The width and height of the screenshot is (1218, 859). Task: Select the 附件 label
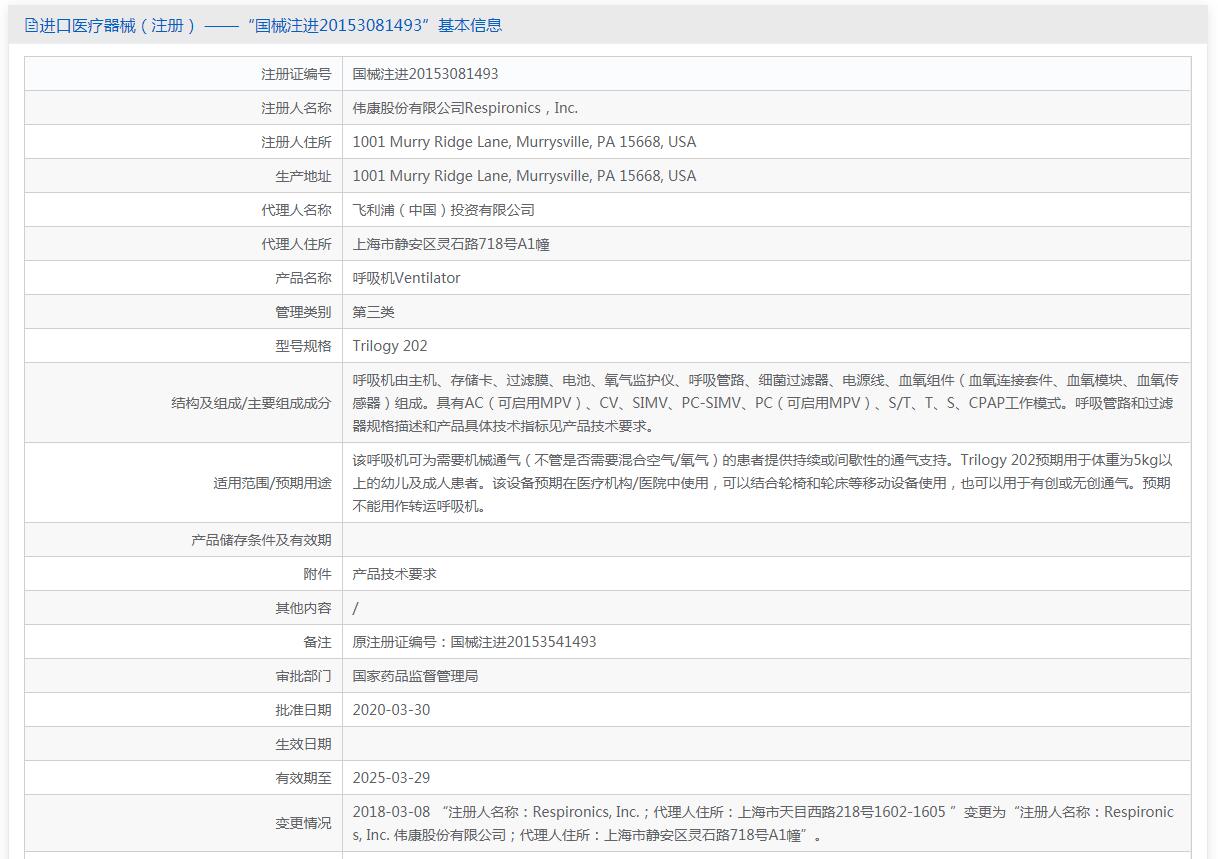point(317,574)
